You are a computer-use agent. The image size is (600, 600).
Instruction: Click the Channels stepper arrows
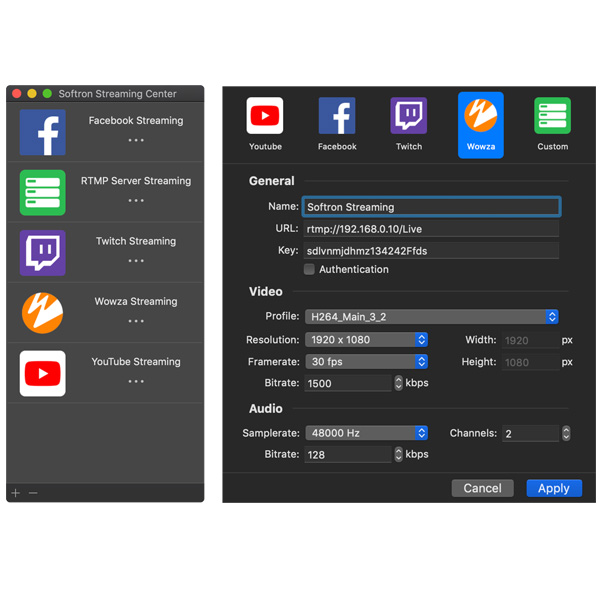point(566,433)
